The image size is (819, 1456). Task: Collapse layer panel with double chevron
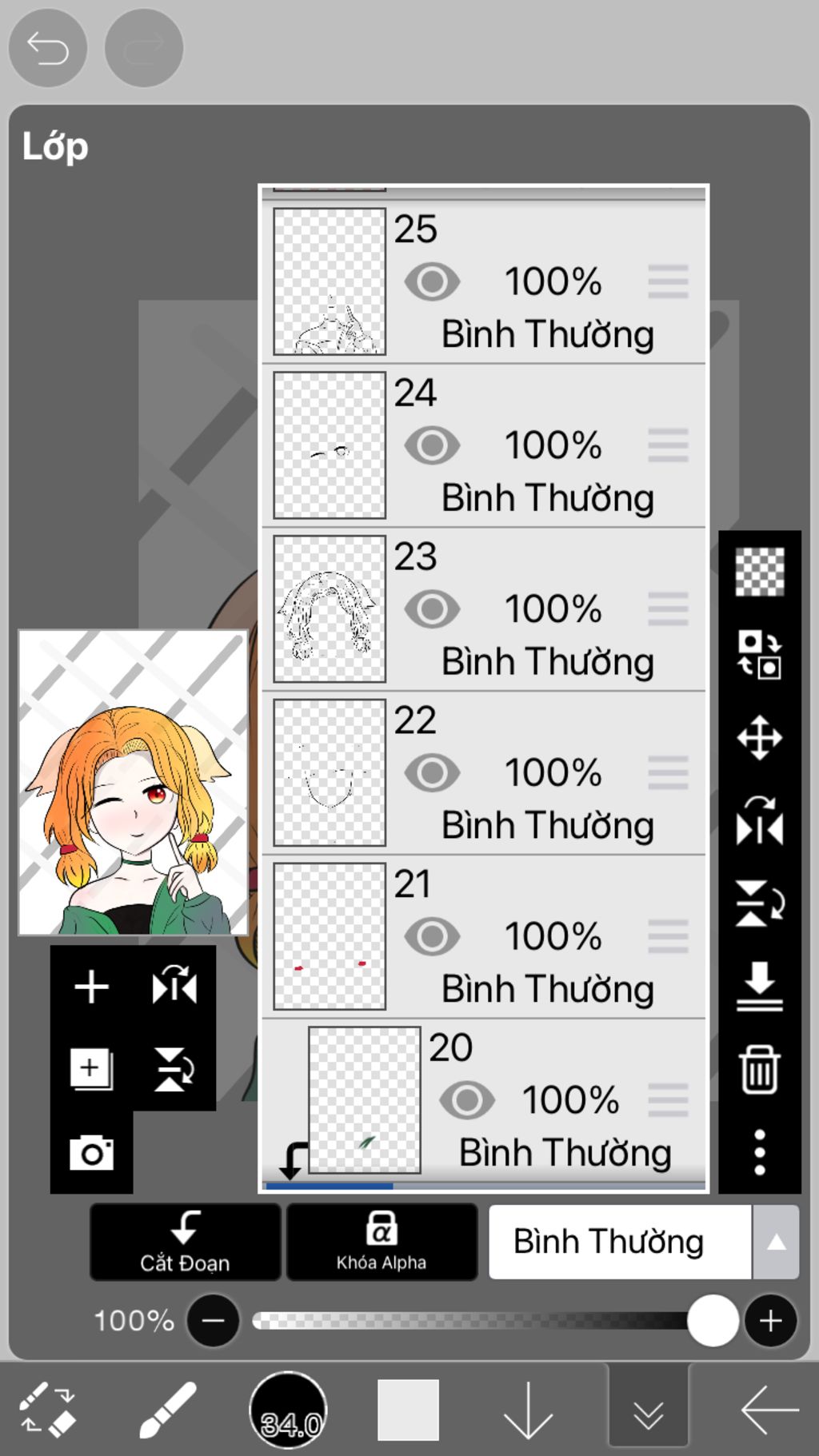(648, 1411)
